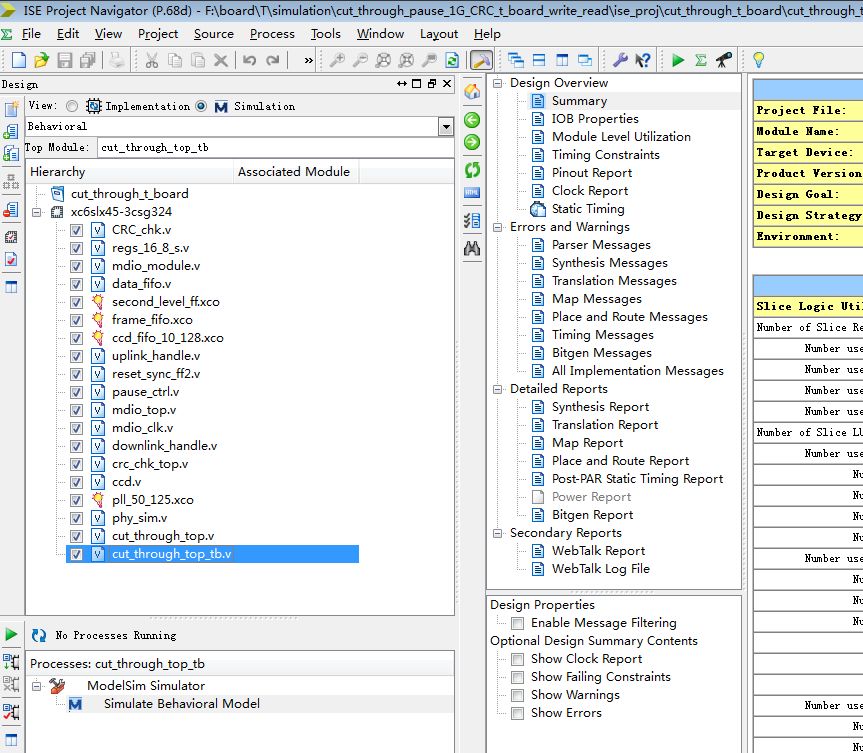Click the Add Copy of Source sidebar icon
The height and width of the screenshot is (753, 863).
(x=11, y=153)
